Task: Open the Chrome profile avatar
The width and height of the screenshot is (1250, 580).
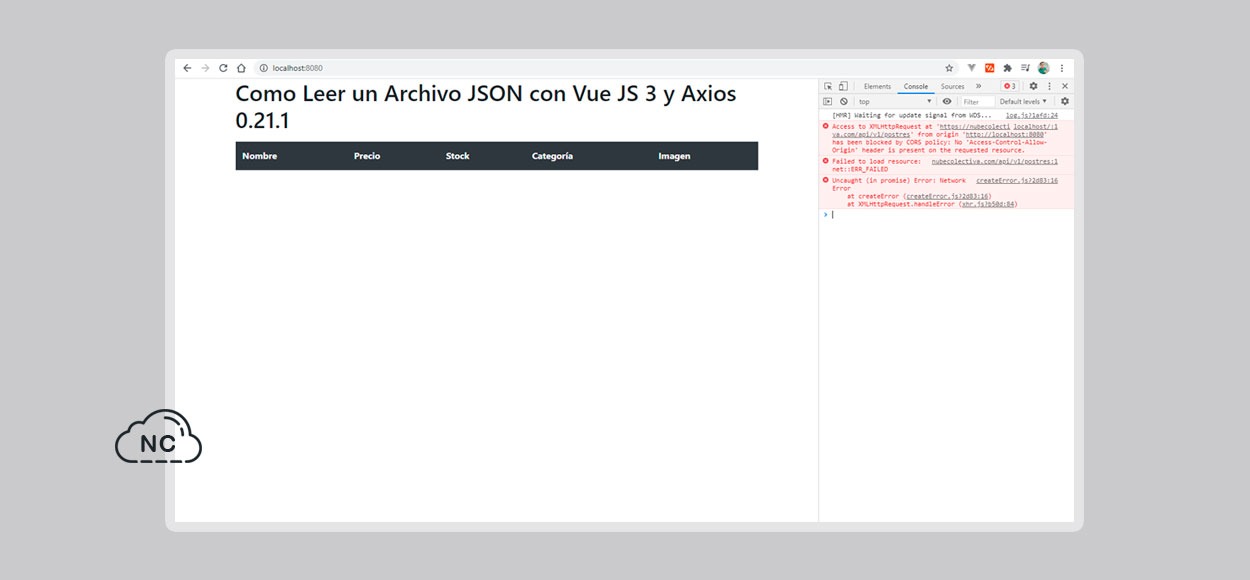Action: 1043,68
